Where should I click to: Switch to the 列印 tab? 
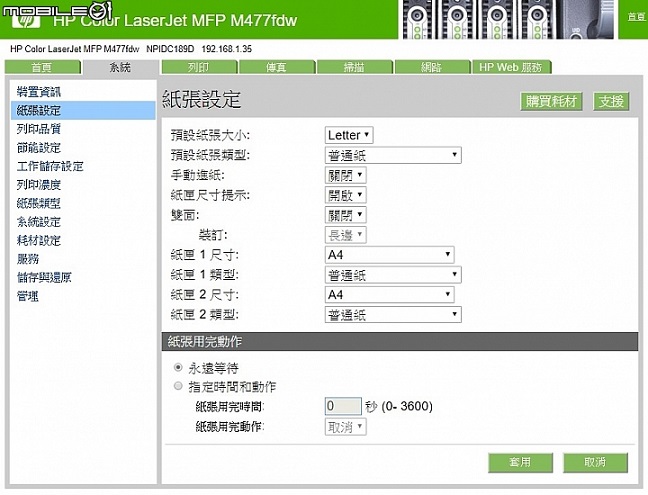[199, 67]
